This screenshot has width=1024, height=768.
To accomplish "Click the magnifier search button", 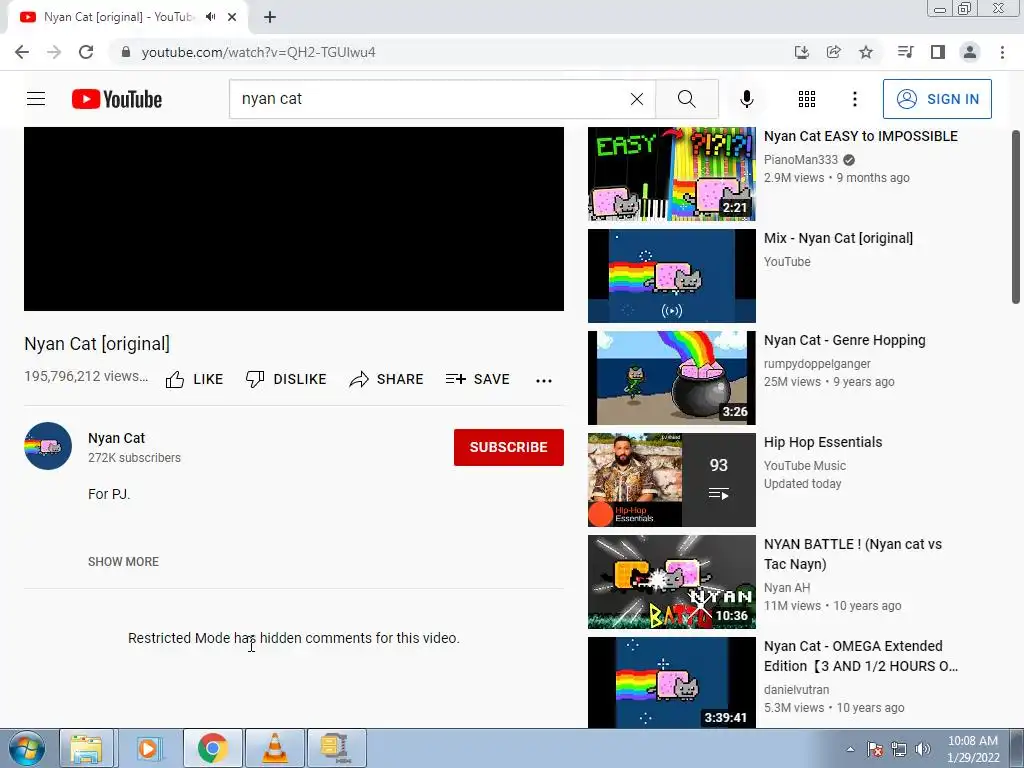I will coord(686,99).
